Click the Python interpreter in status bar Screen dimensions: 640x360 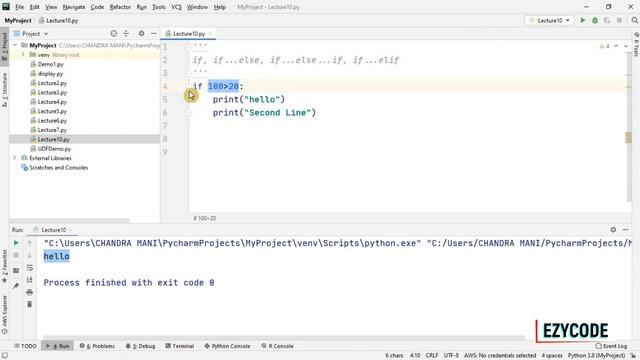point(596,356)
